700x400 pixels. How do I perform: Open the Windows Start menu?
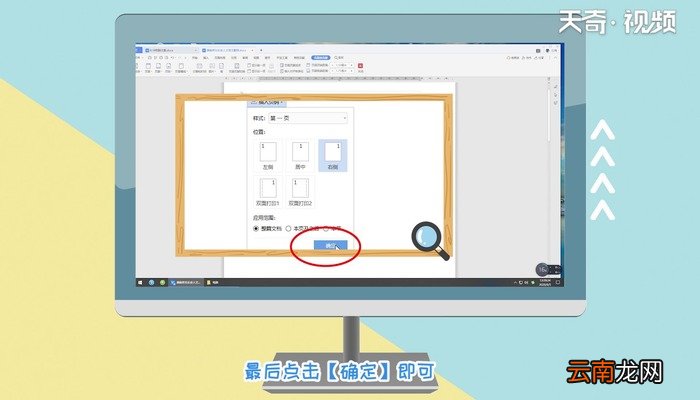point(140,283)
